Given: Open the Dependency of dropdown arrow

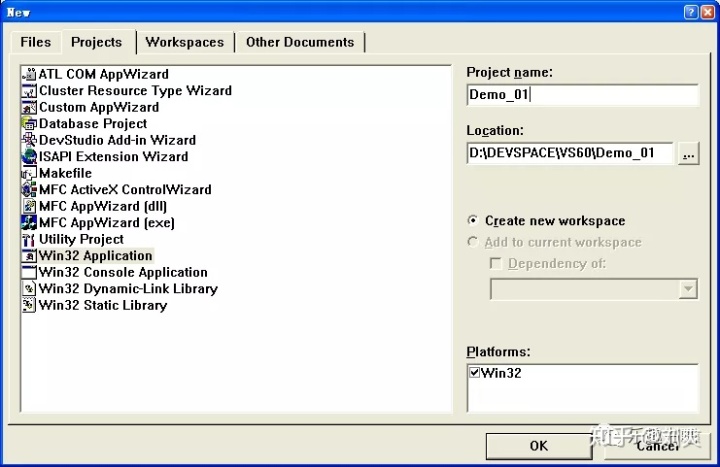Looking at the screenshot, I should [x=688, y=289].
